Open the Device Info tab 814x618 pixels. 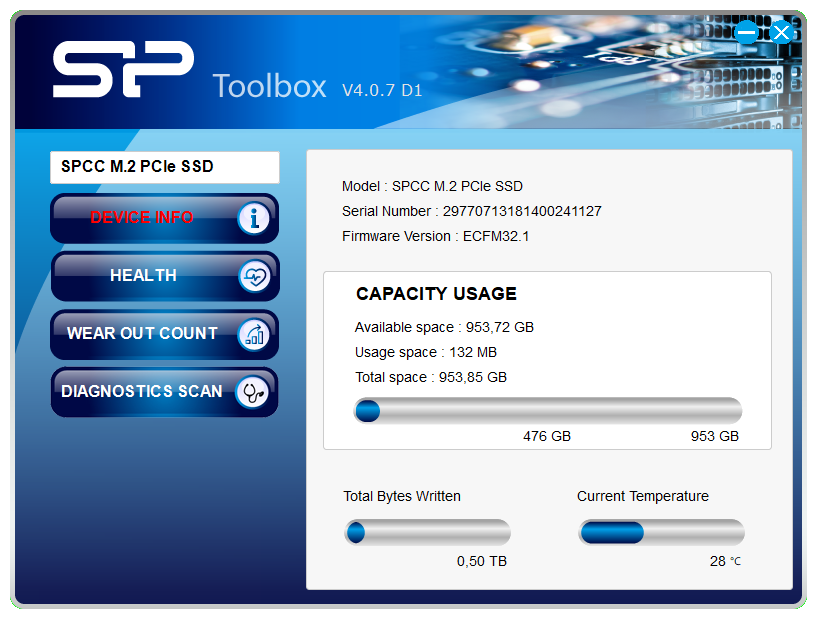[165, 218]
